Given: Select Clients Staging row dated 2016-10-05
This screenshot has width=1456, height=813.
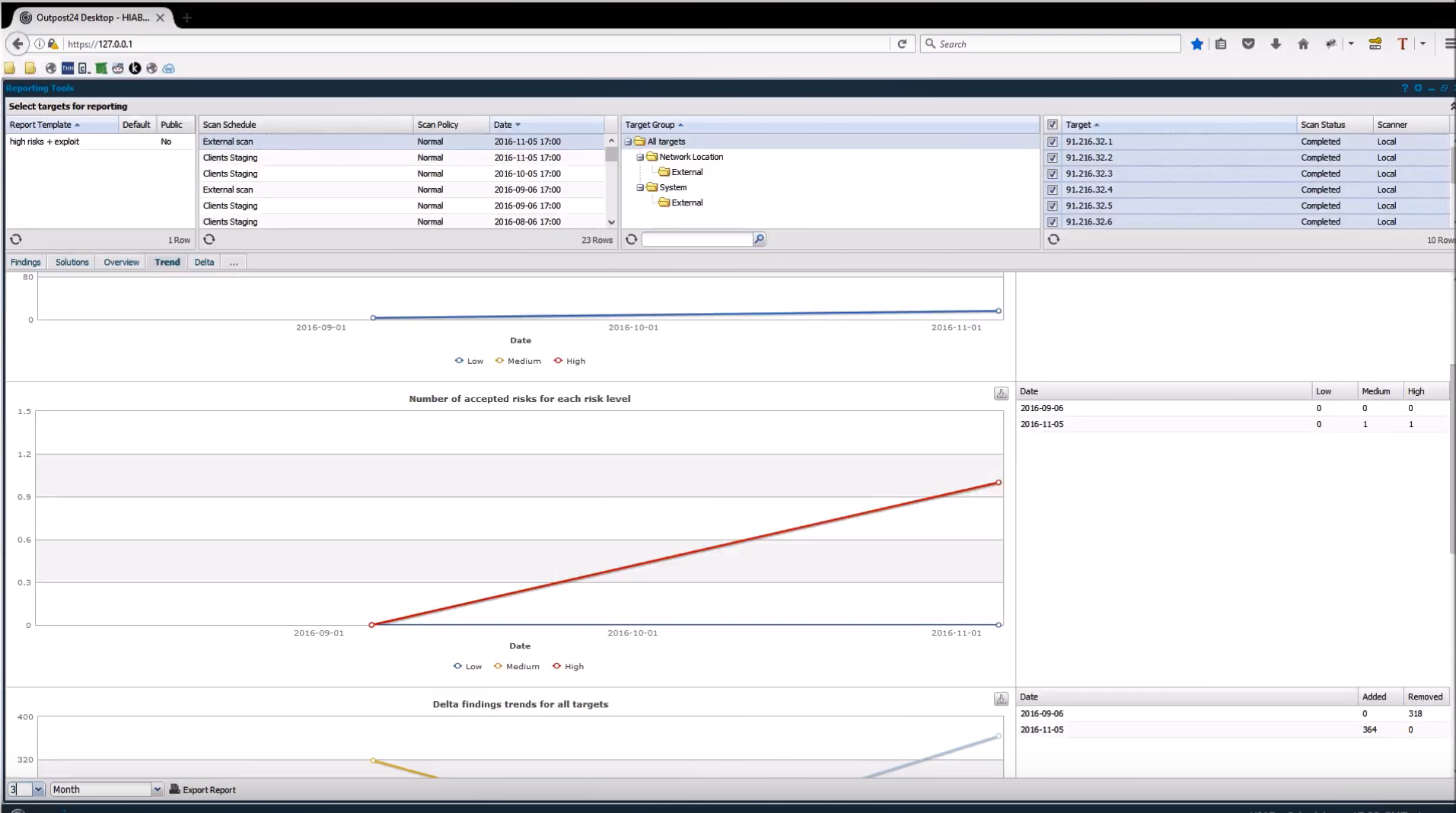Looking at the screenshot, I should (403, 174).
